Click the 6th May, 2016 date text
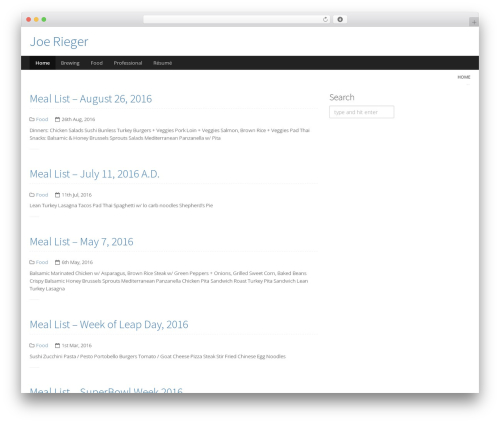 (77, 262)
